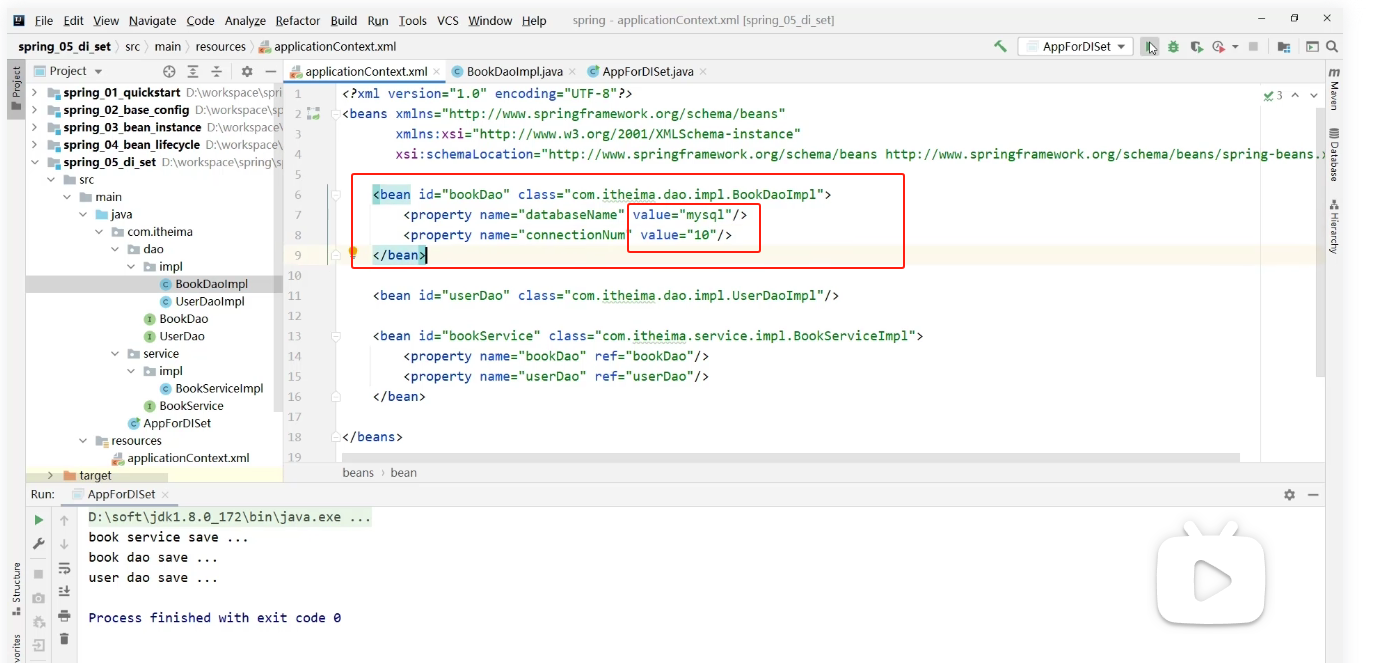Screen dimensions: 1381x663
Task: Collapse all in Project panel
Action: tap(217, 71)
